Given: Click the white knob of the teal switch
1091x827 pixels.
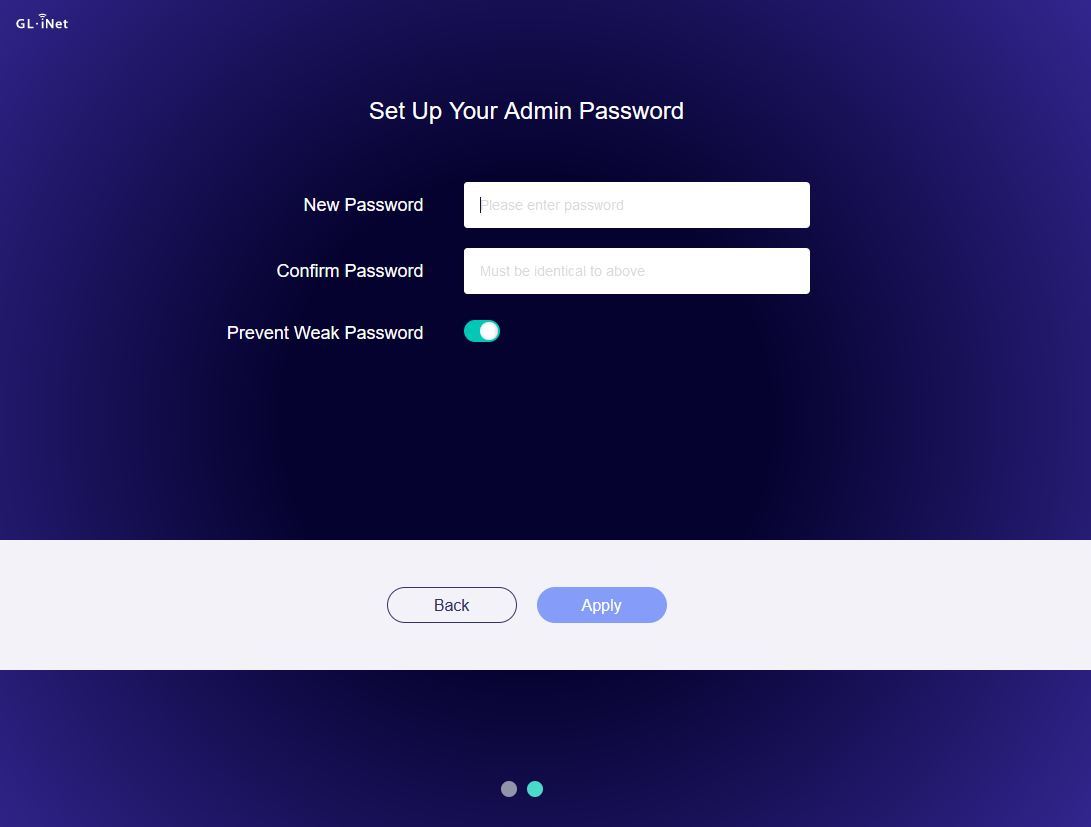Looking at the screenshot, I should pyautogui.click(x=489, y=331).
